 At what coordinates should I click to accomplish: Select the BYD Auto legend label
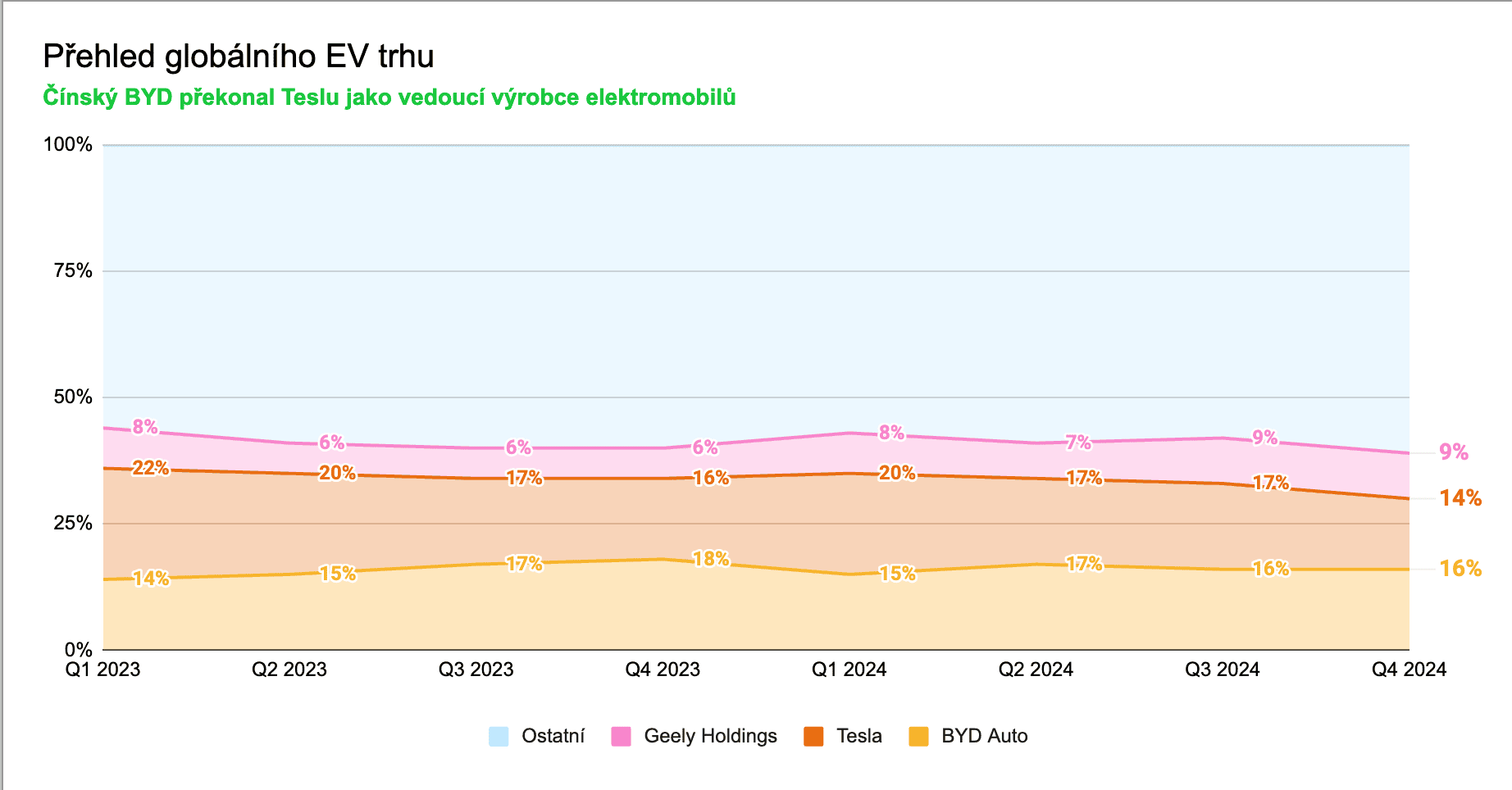coord(984,736)
